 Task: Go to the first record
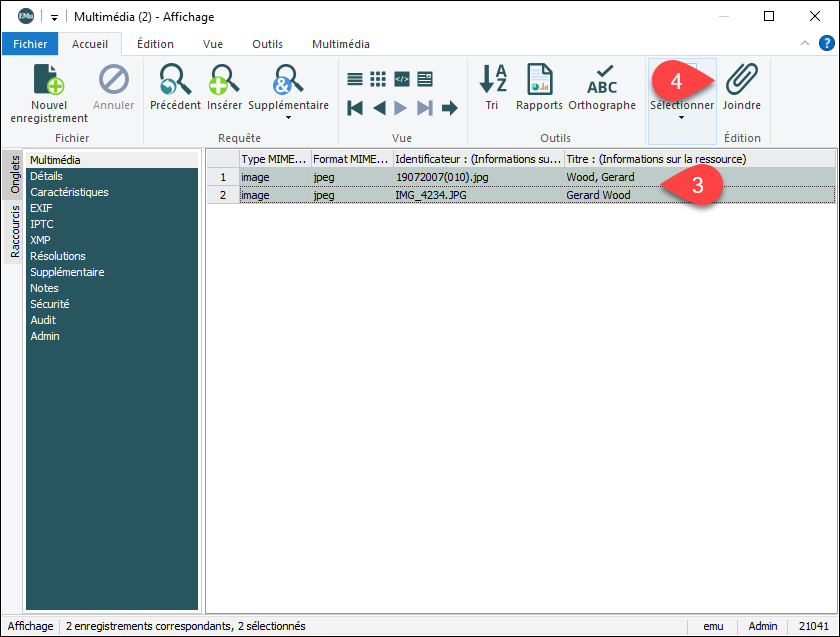[x=355, y=108]
